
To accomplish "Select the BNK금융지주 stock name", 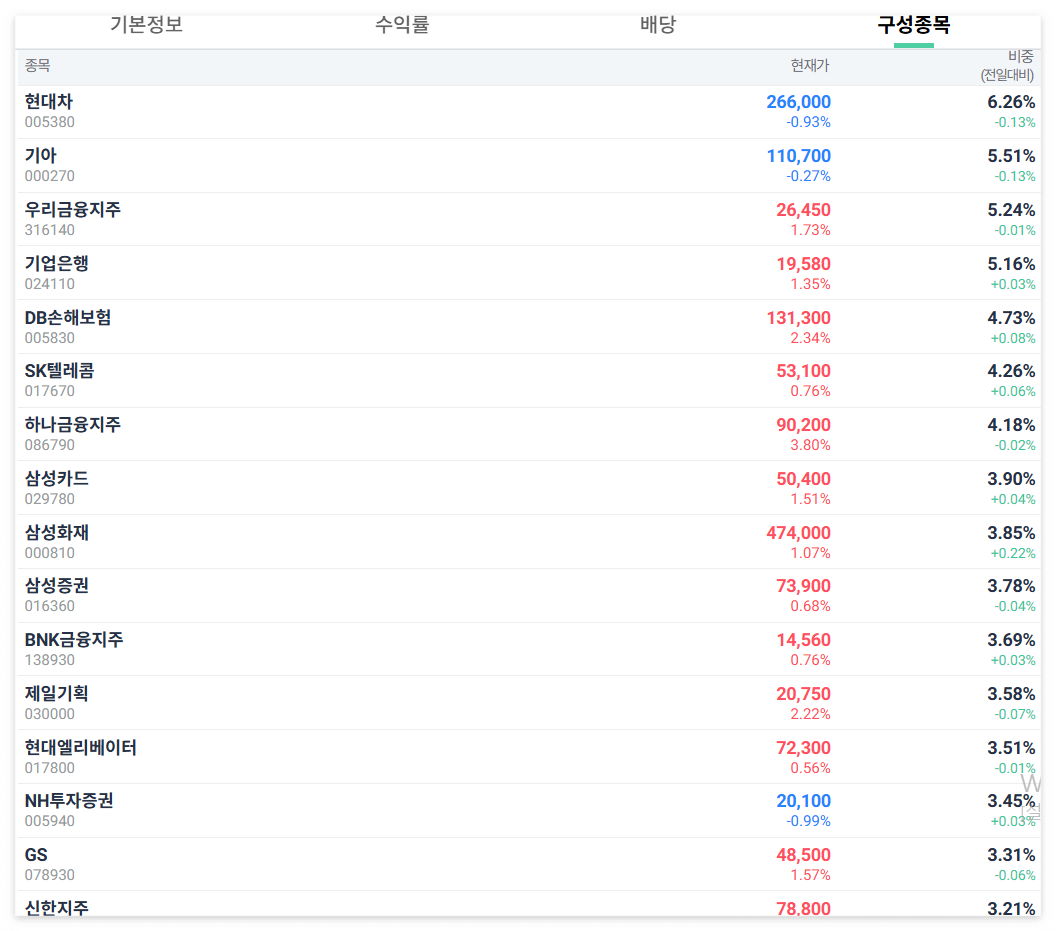I will click(74, 639).
